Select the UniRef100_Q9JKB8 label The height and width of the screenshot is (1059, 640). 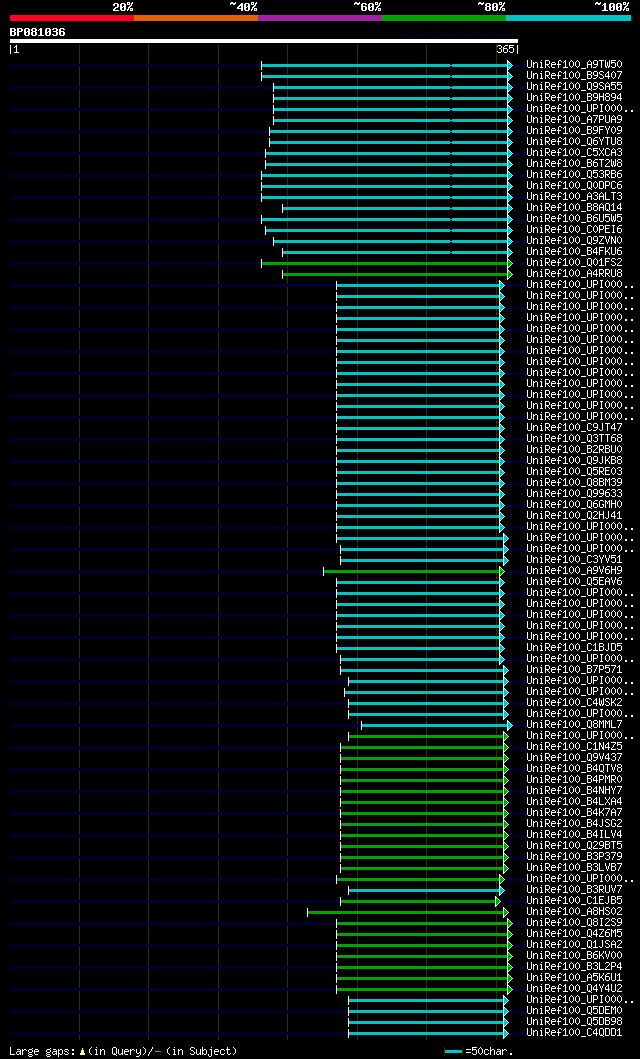575,461
